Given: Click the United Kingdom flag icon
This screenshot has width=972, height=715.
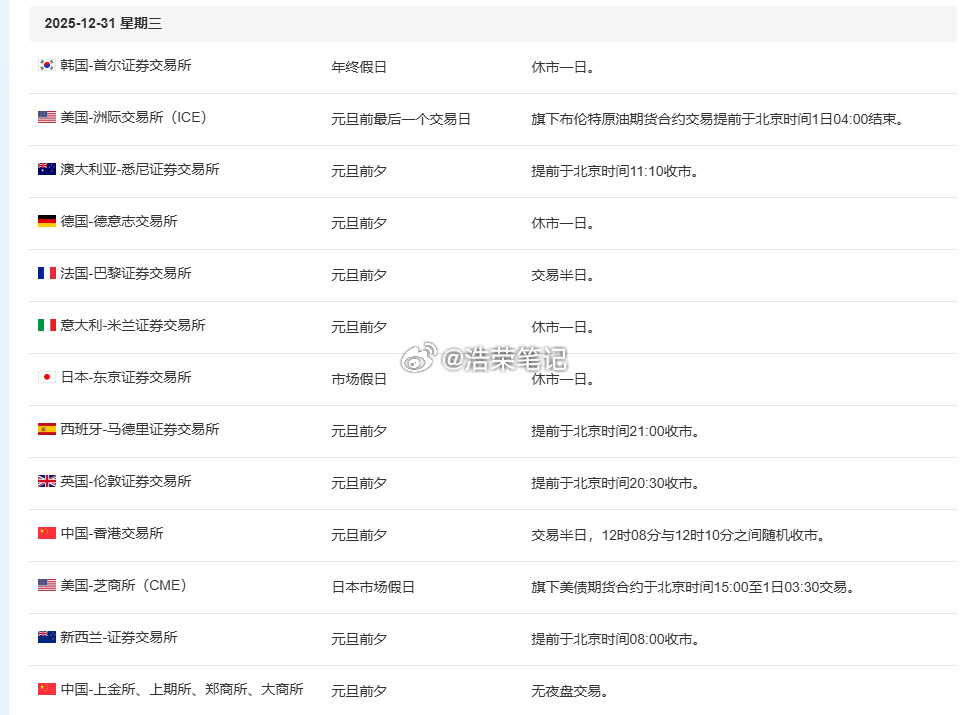Looking at the screenshot, I should 46,482.
